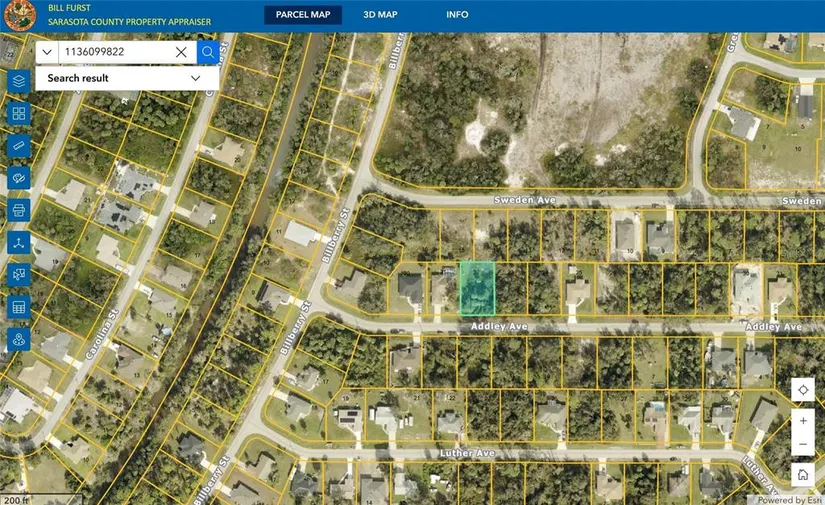Open the Draw palette tool
The width and height of the screenshot is (825, 505).
(x=18, y=178)
